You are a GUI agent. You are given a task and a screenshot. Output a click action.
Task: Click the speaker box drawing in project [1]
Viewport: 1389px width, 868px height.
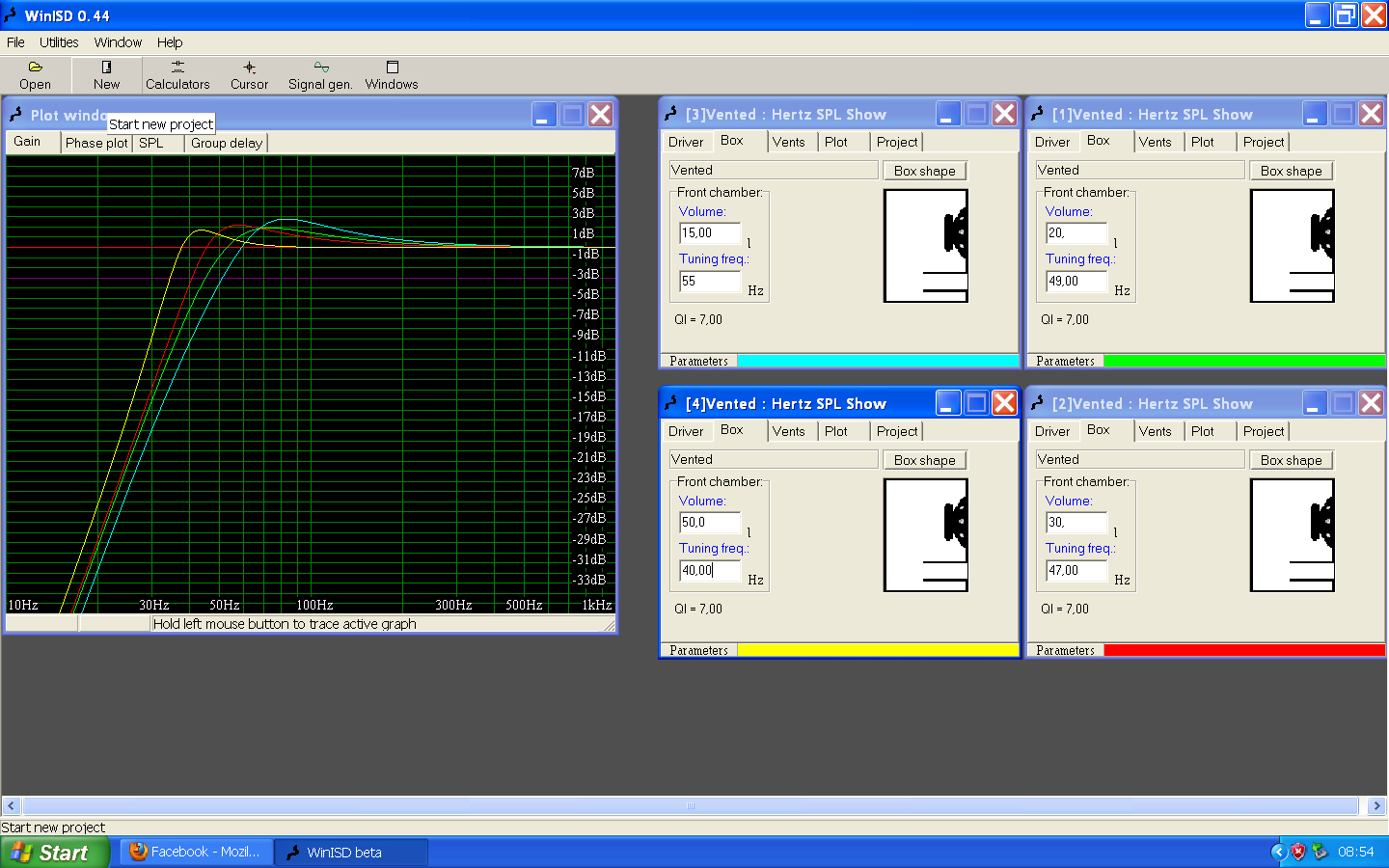pyautogui.click(x=1293, y=246)
